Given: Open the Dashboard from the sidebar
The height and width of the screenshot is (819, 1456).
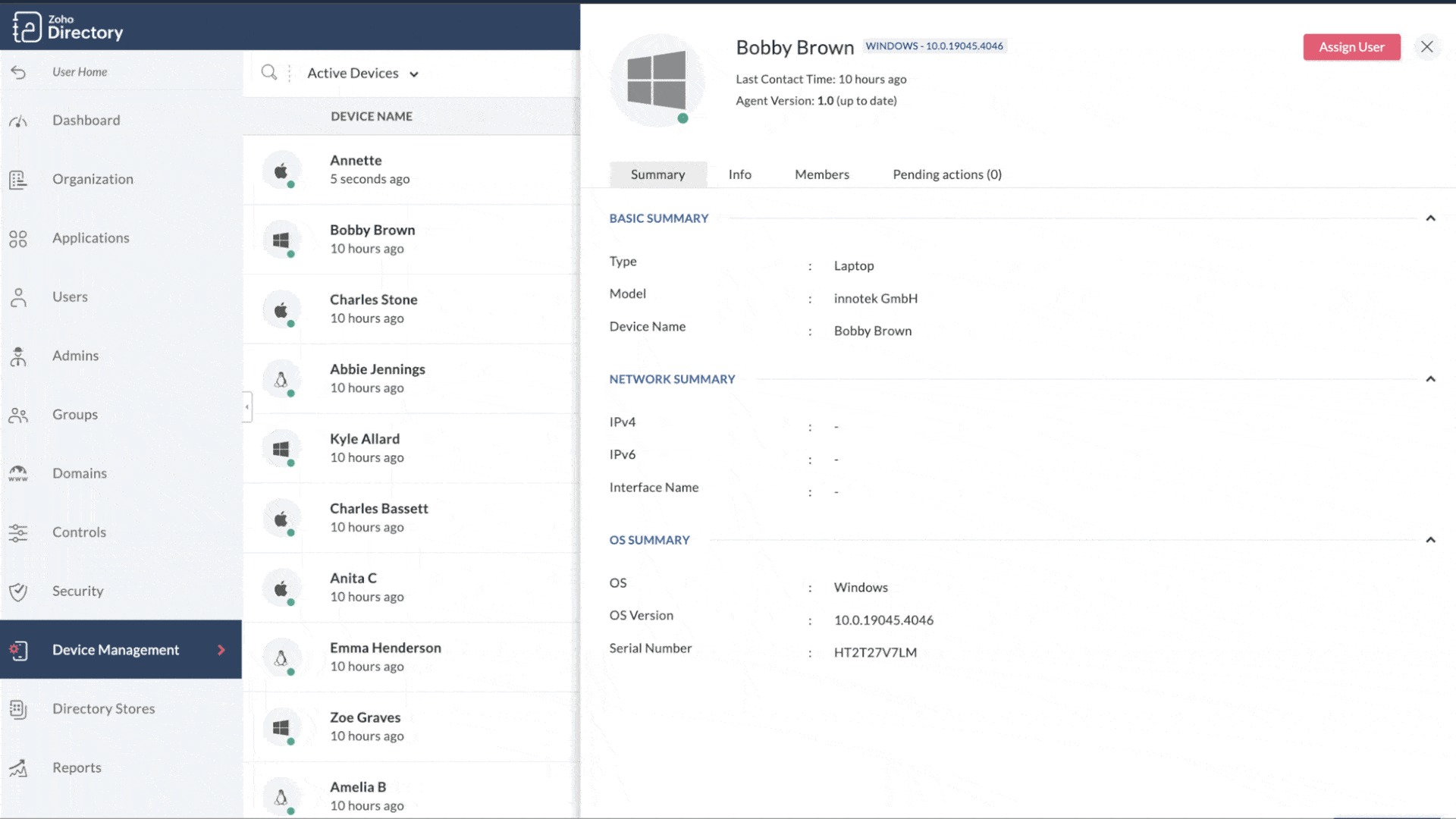Looking at the screenshot, I should 86,120.
